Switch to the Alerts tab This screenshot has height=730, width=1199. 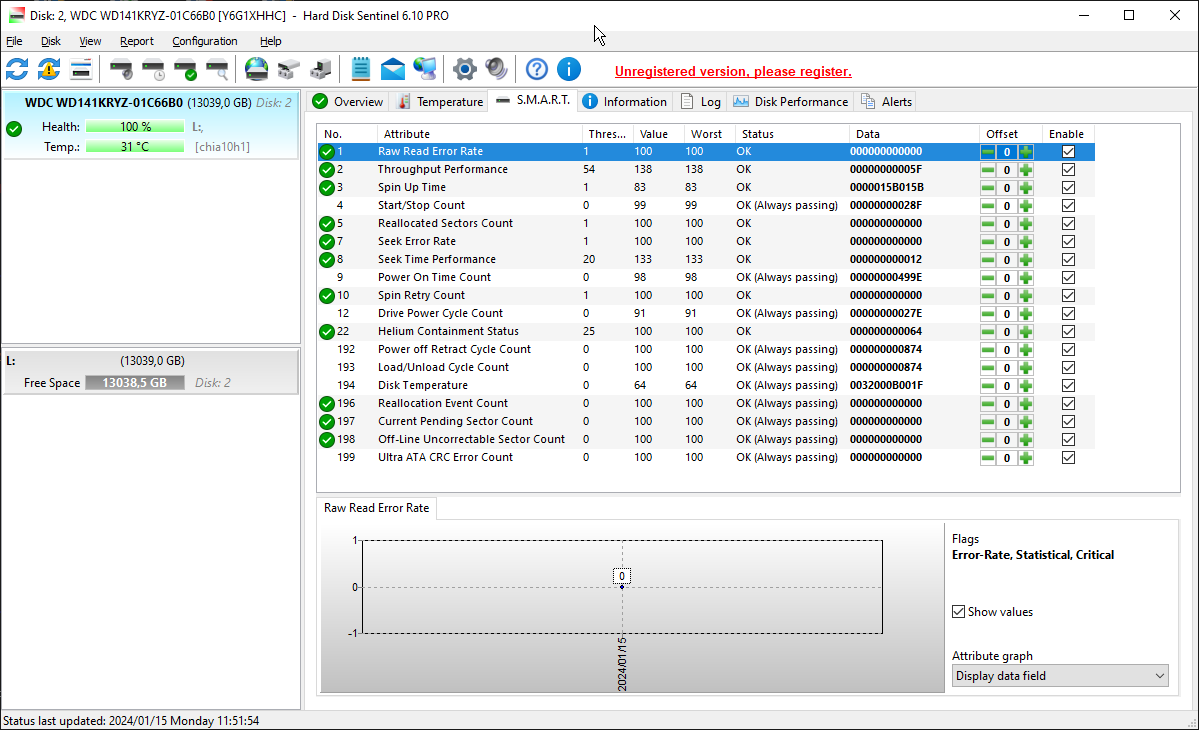pos(886,102)
